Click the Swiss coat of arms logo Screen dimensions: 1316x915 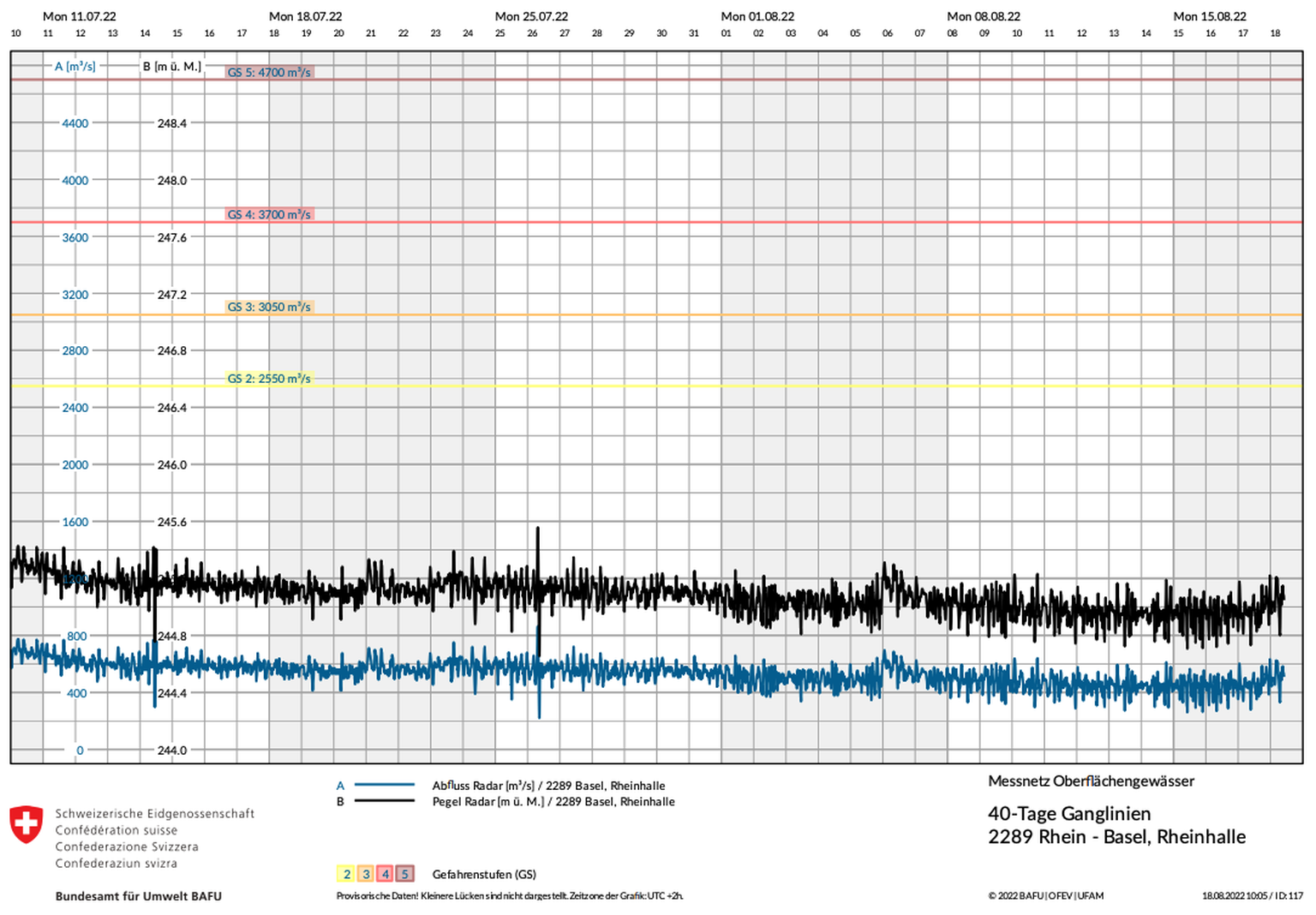[26, 824]
